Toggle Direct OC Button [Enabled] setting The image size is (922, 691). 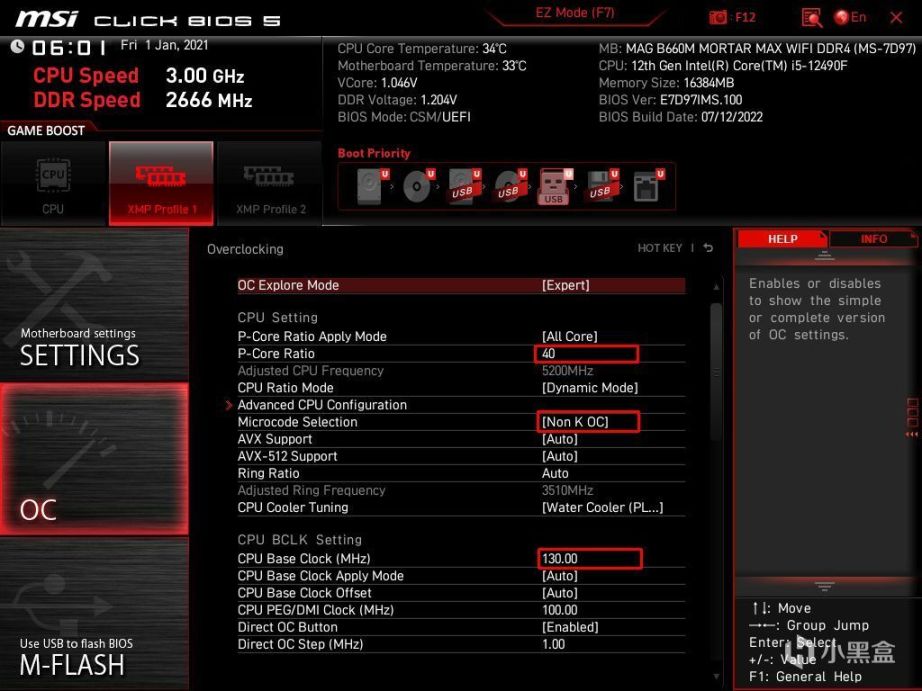click(570, 626)
